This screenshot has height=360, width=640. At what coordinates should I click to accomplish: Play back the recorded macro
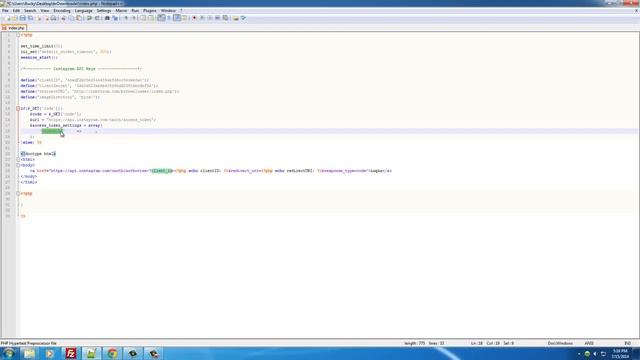pos(210,18)
